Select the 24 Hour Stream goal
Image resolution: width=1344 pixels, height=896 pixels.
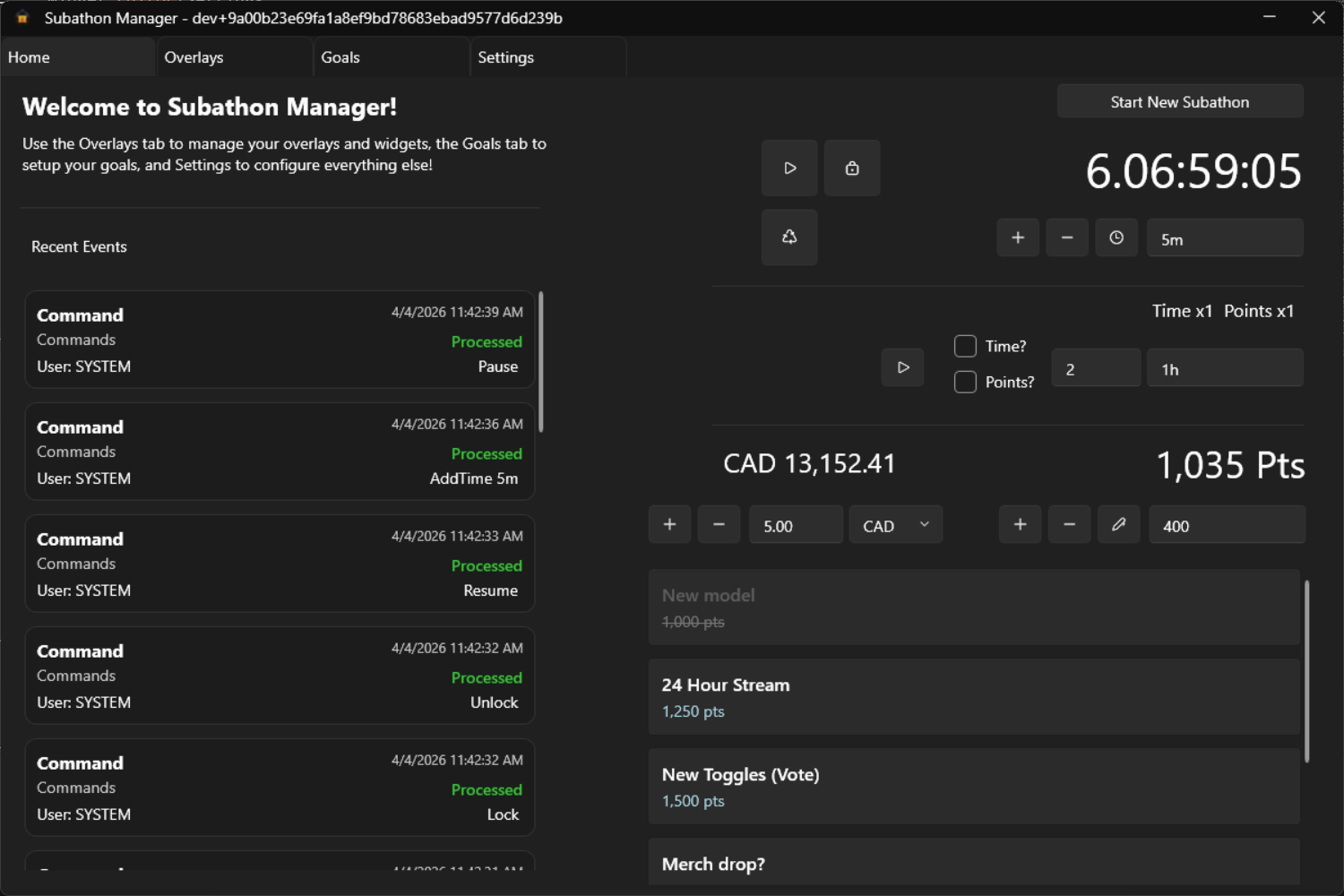(973, 697)
